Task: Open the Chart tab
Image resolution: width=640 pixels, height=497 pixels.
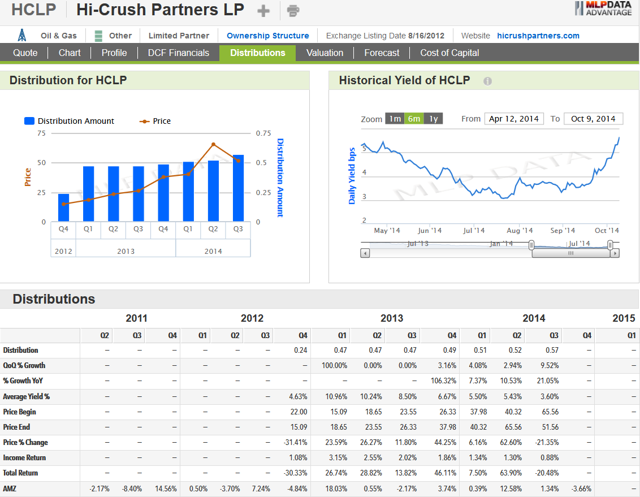Action: (x=69, y=53)
